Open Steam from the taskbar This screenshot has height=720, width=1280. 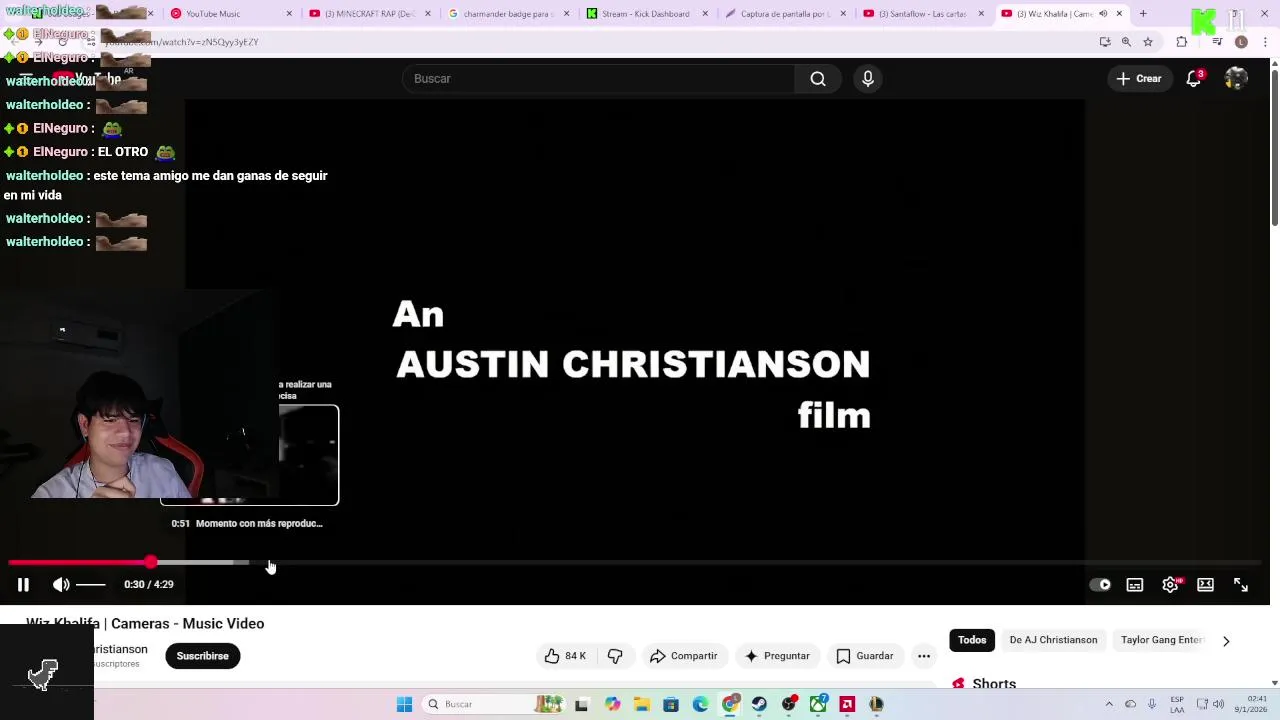pos(759,704)
